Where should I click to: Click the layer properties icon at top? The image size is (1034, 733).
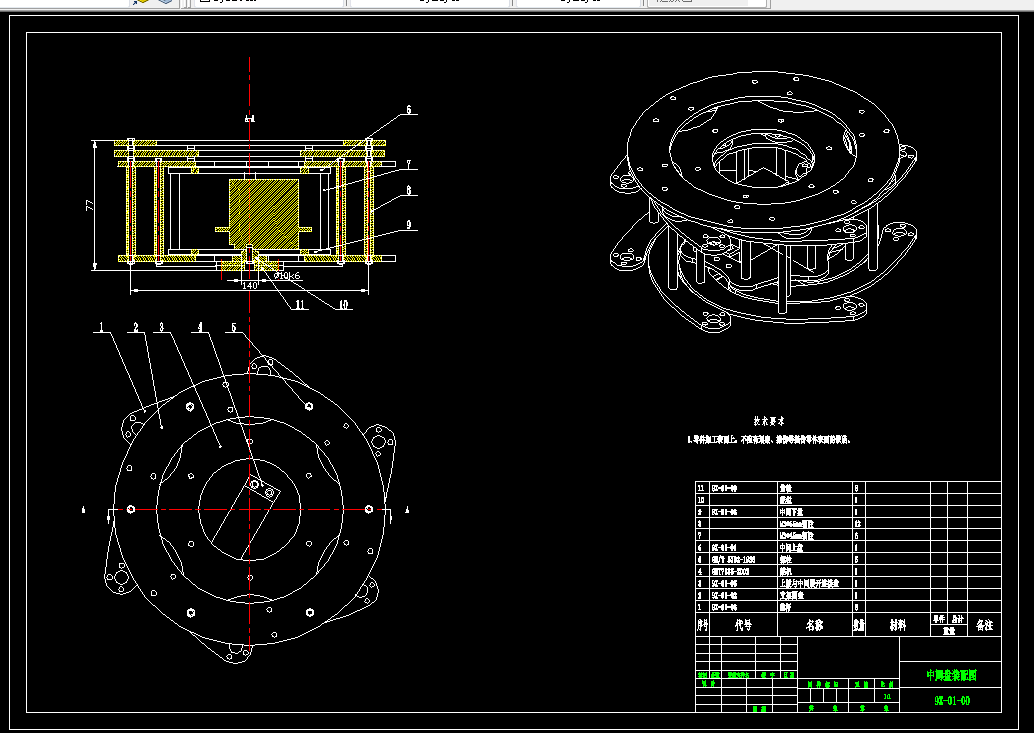[x=140, y=1]
